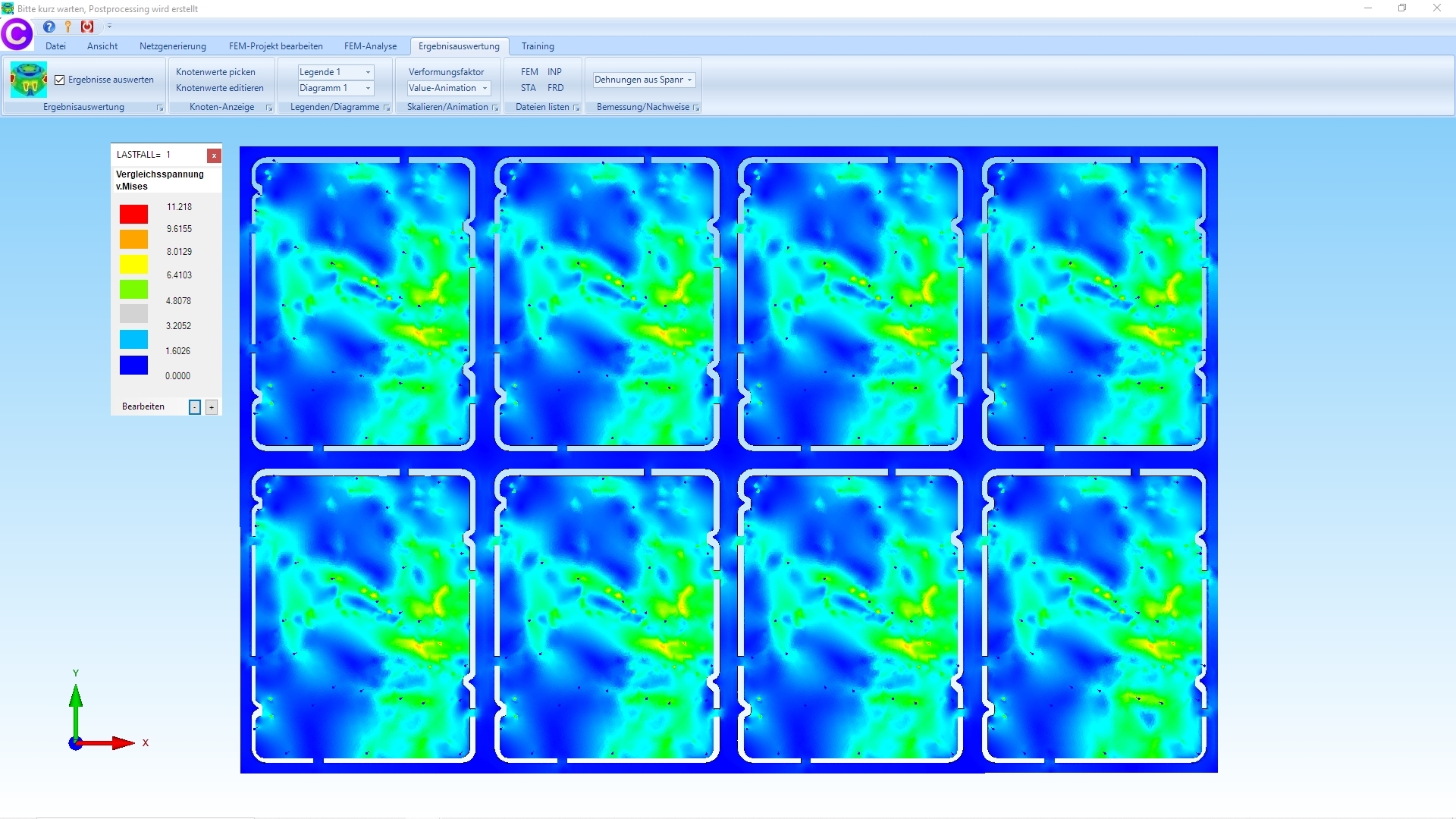Open the Knoten-Anzeige group dialog launcher
Image resolution: width=1456 pixels, height=819 pixels.
tap(269, 108)
